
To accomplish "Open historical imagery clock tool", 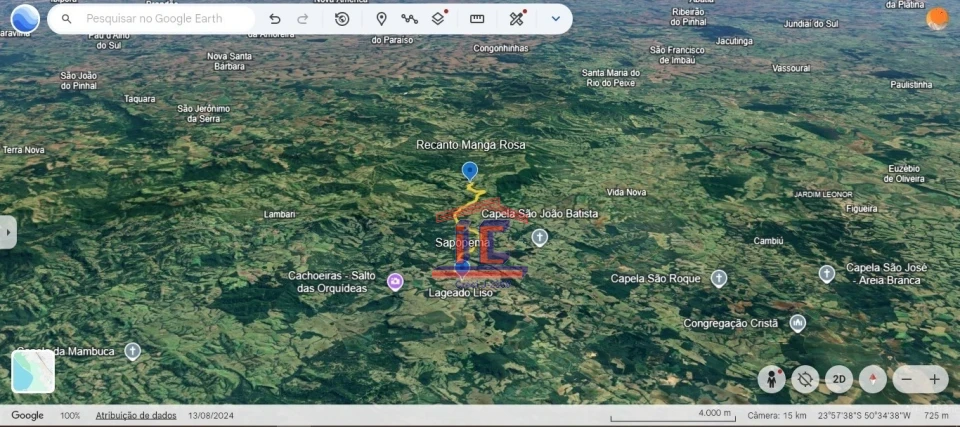I will point(342,19).
